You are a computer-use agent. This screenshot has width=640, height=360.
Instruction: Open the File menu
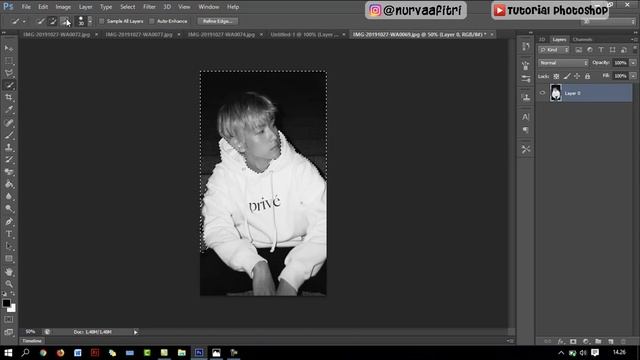coord(26,7)
